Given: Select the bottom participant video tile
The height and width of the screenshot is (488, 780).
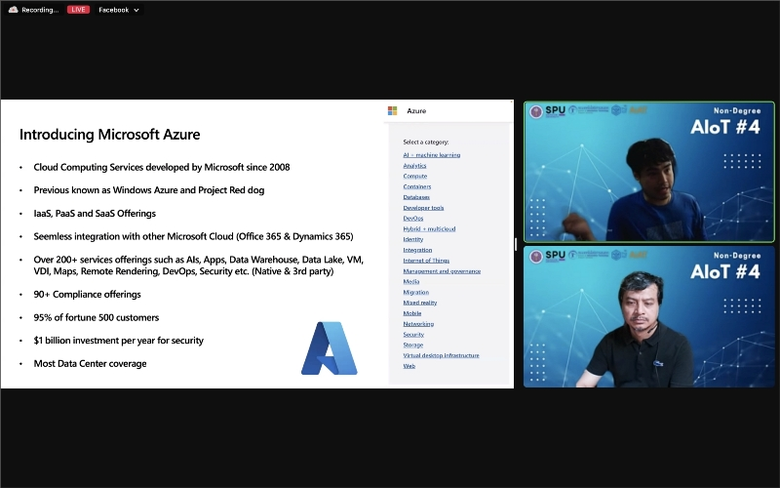Looking at the screenshot, I should coord(649,317).
